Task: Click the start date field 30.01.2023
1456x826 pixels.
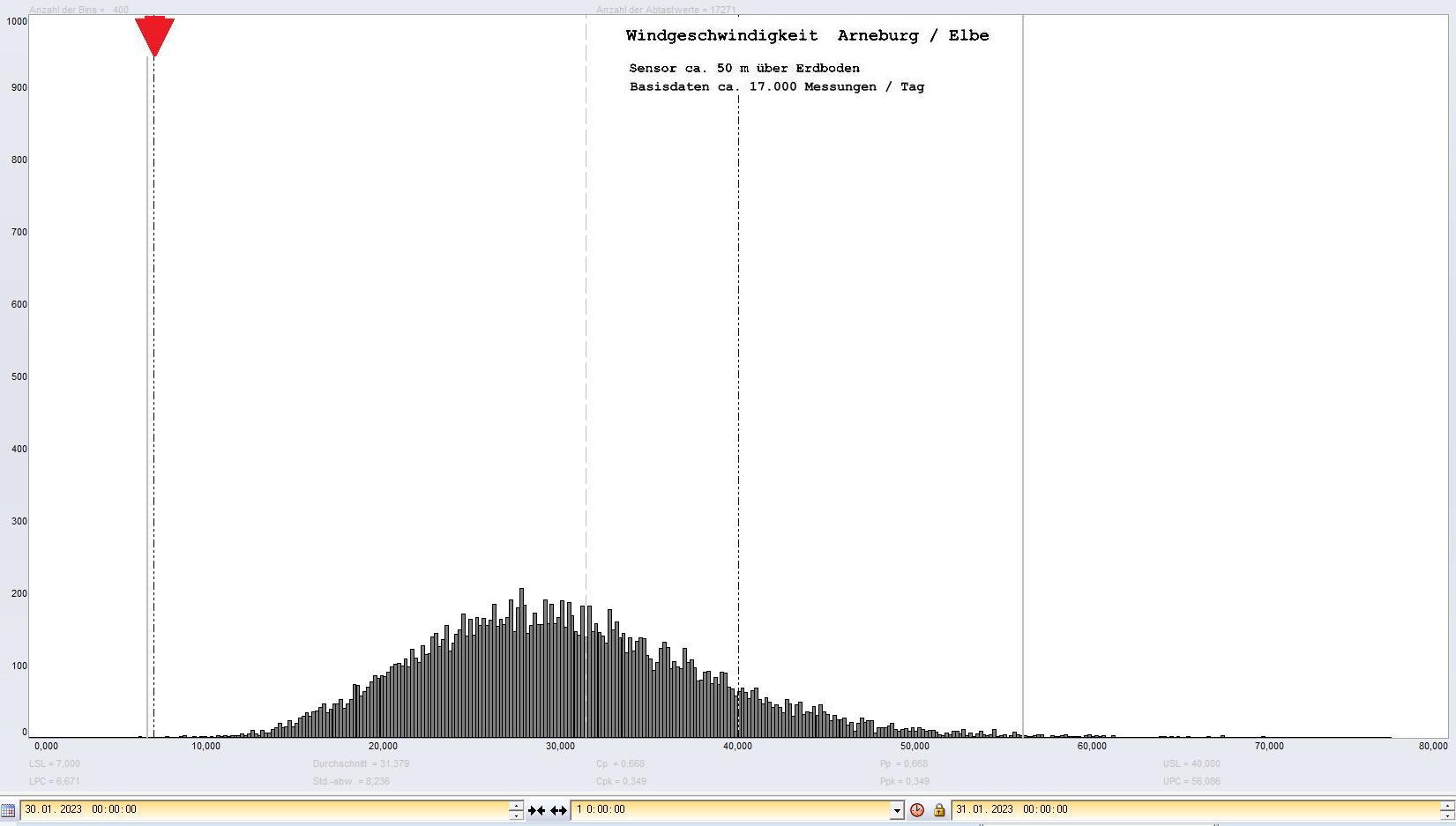Action: click(x=265, y=809)
